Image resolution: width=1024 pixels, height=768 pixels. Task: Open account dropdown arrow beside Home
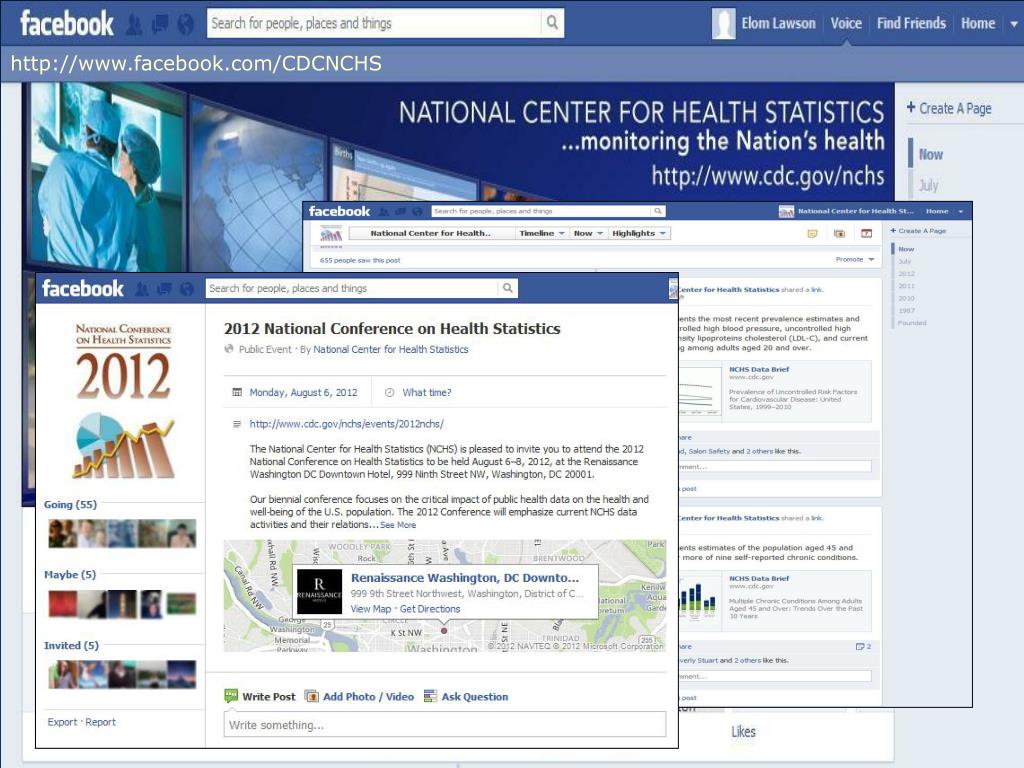(1014, 24)
